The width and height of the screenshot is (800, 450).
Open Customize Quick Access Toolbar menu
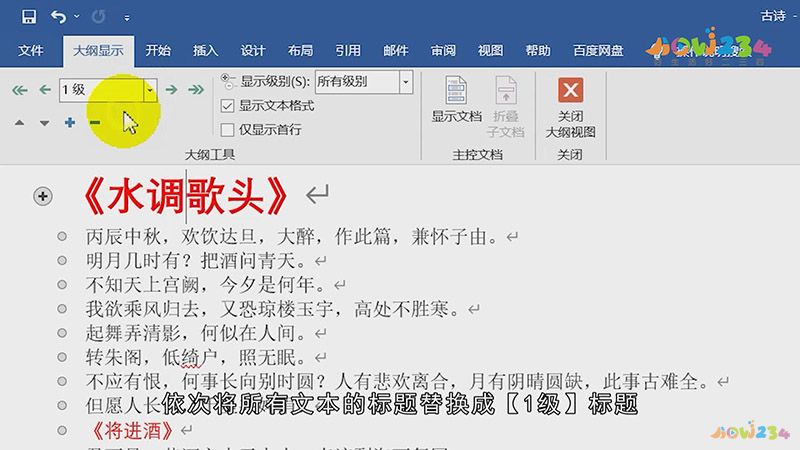tap(127, 18)
